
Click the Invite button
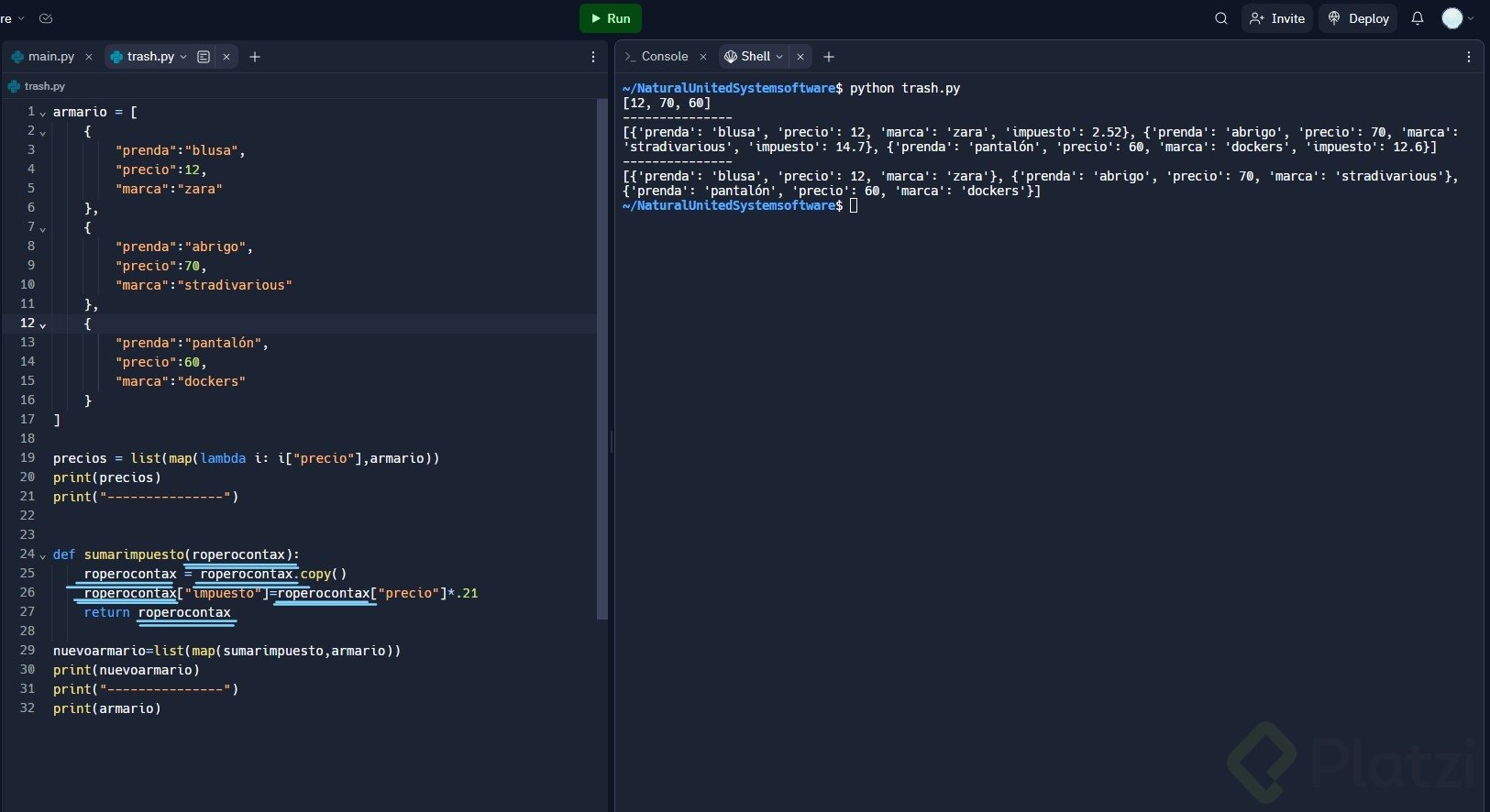click(x=1277, y=18)
